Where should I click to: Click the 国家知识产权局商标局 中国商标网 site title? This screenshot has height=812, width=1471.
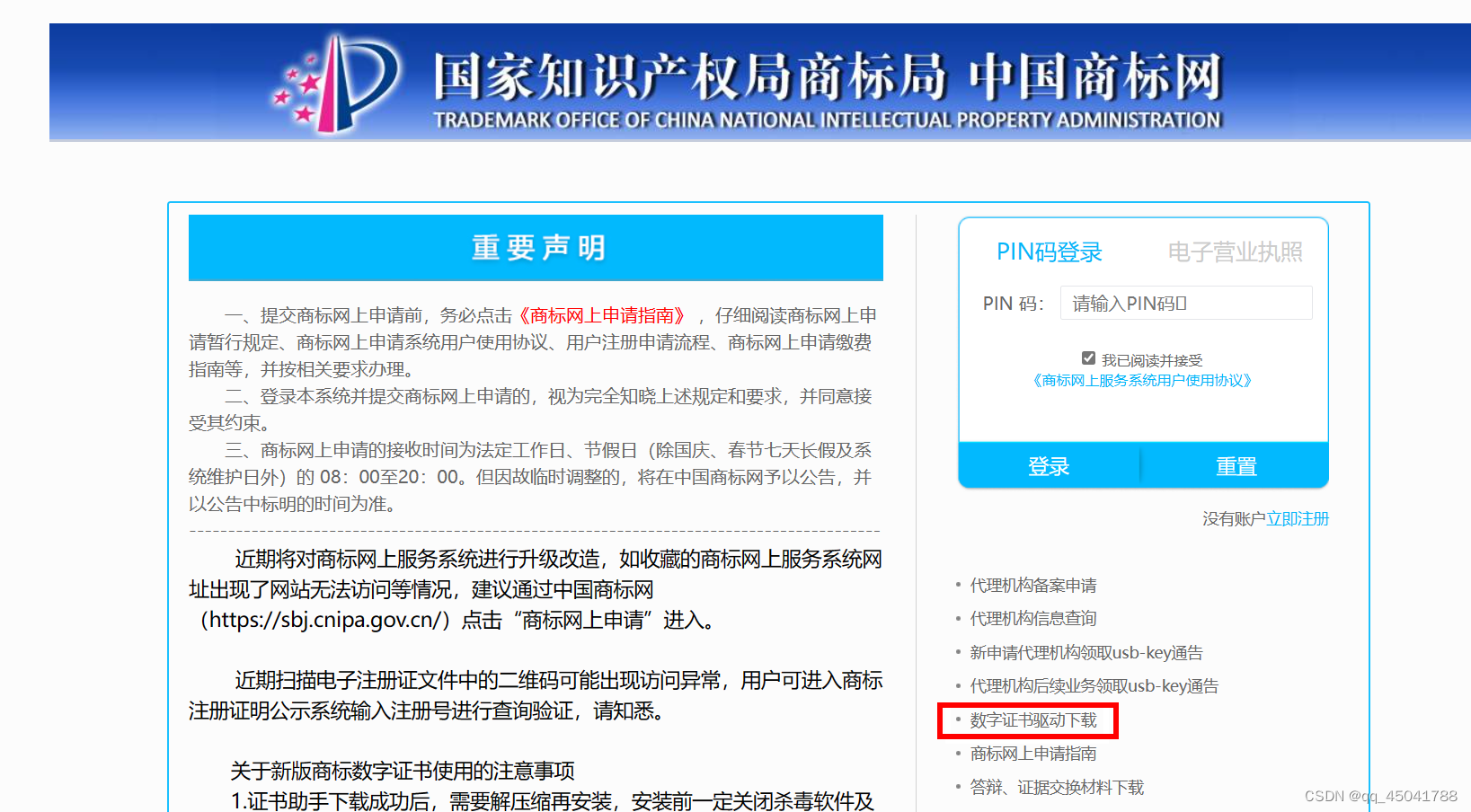click(x=828, y=75)
